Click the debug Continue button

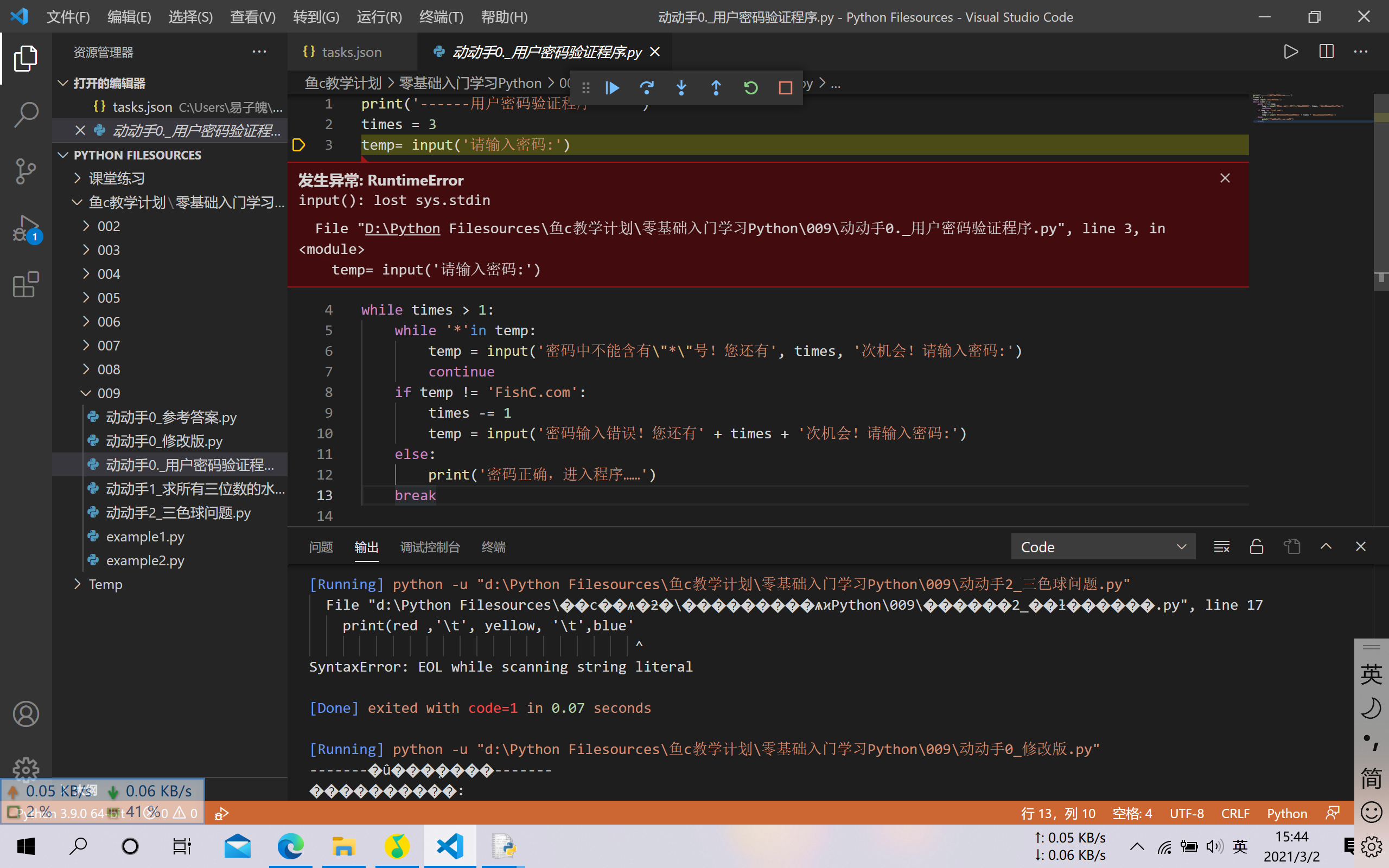coord(613,88)
